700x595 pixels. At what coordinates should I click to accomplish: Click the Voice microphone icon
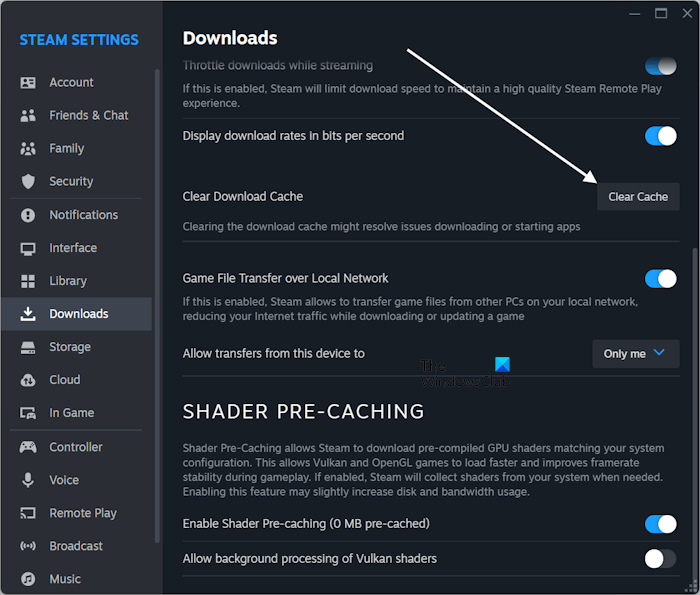(28, 480)
